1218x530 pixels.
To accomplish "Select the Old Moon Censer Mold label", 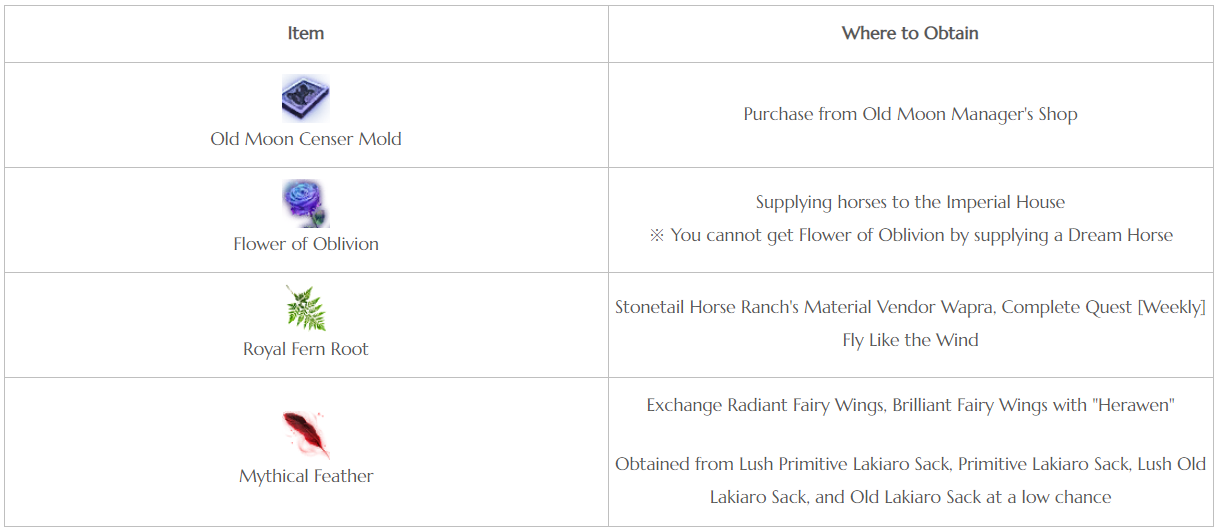I will [306, 139].
